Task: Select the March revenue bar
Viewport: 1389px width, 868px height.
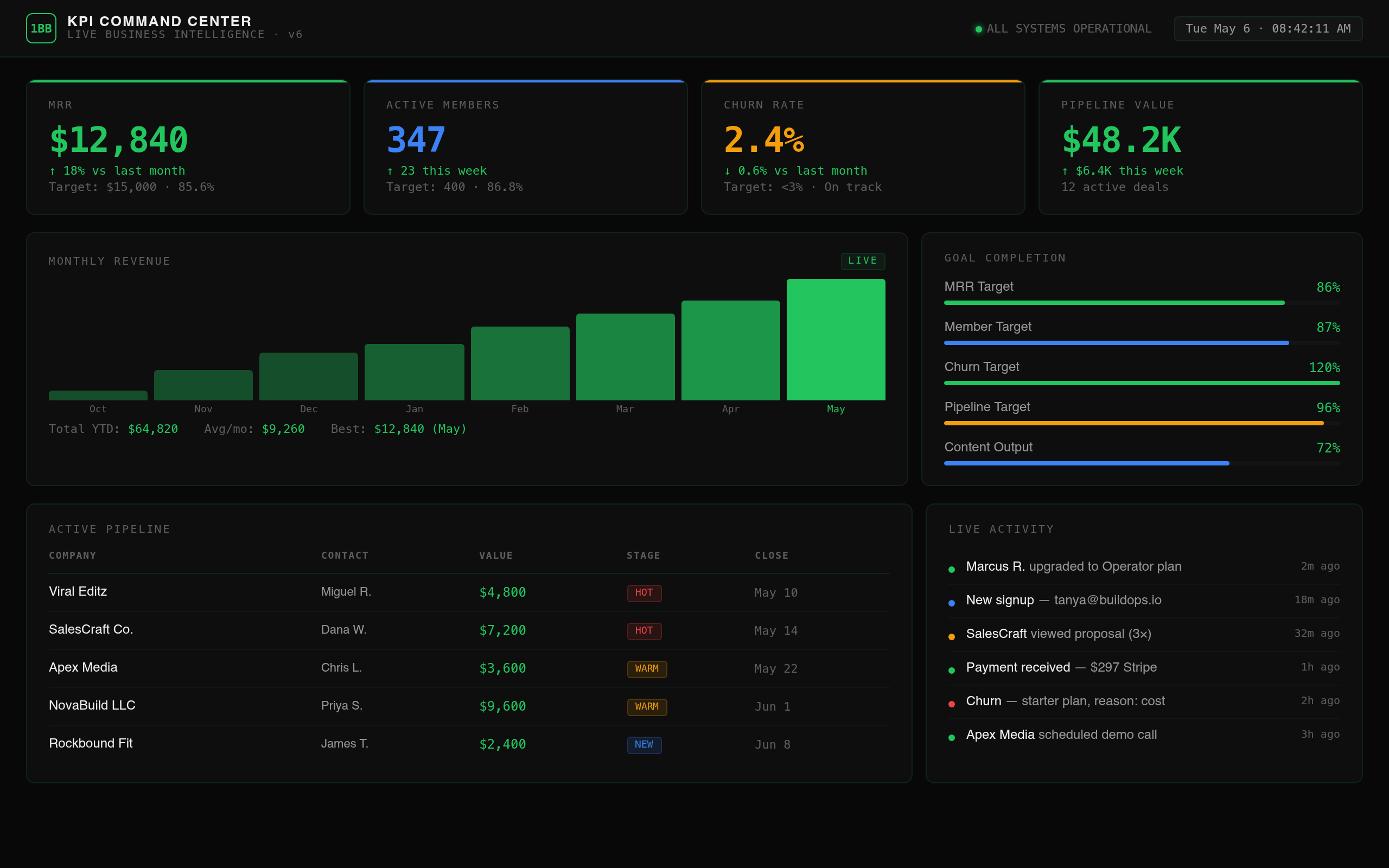Action: 626,357
